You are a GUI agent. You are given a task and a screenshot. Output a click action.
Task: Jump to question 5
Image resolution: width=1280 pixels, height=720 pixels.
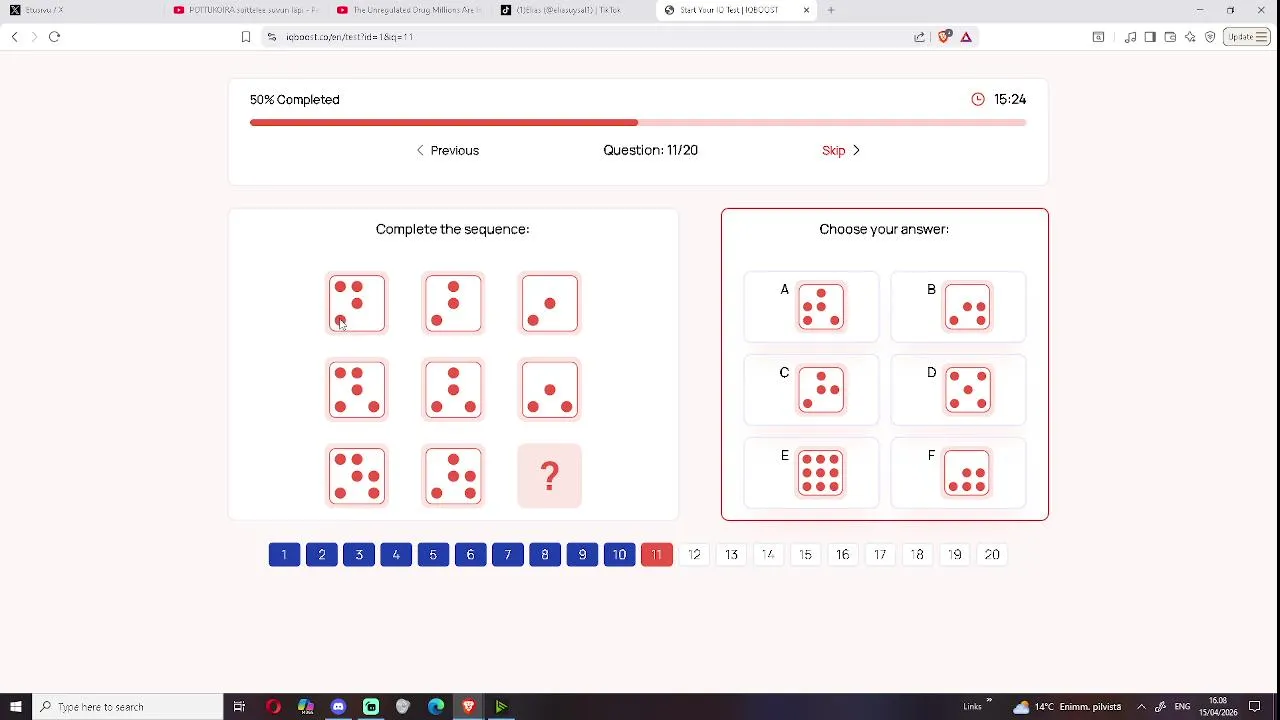[x=433, y=555]
